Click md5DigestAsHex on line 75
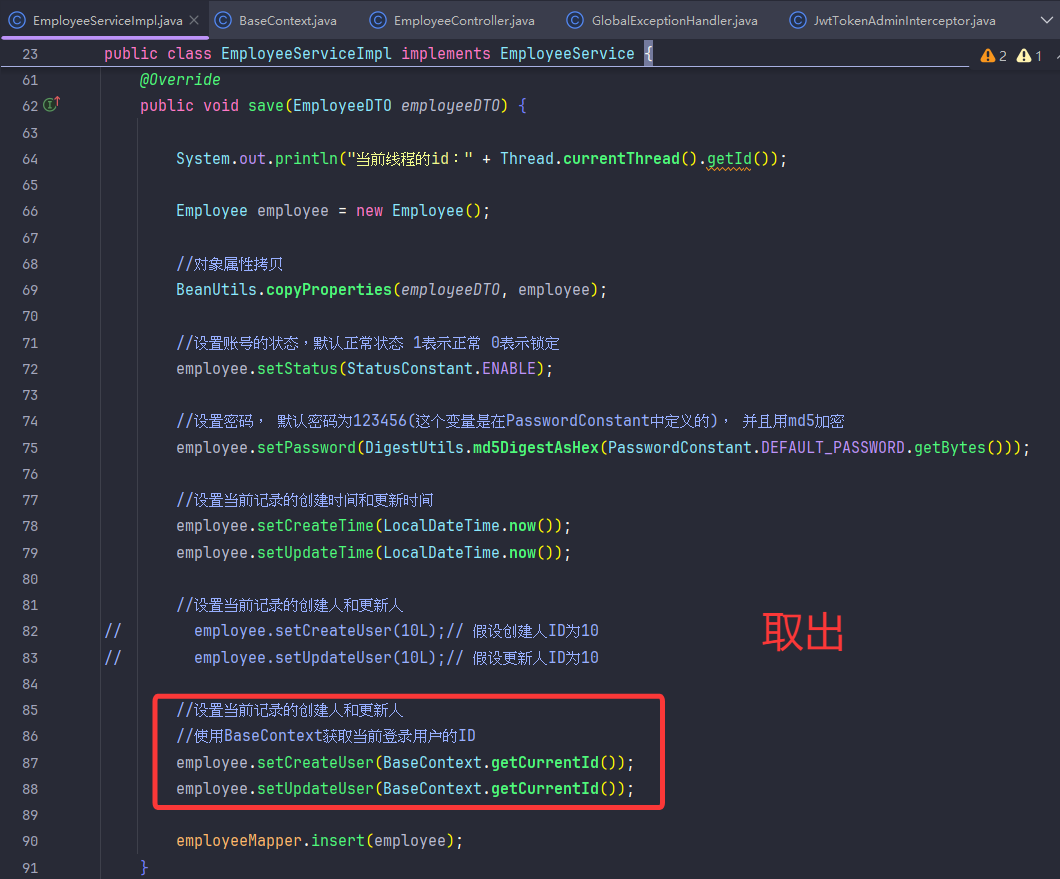The height and width of the screenshot is (879, 1060). pos(535,448)
